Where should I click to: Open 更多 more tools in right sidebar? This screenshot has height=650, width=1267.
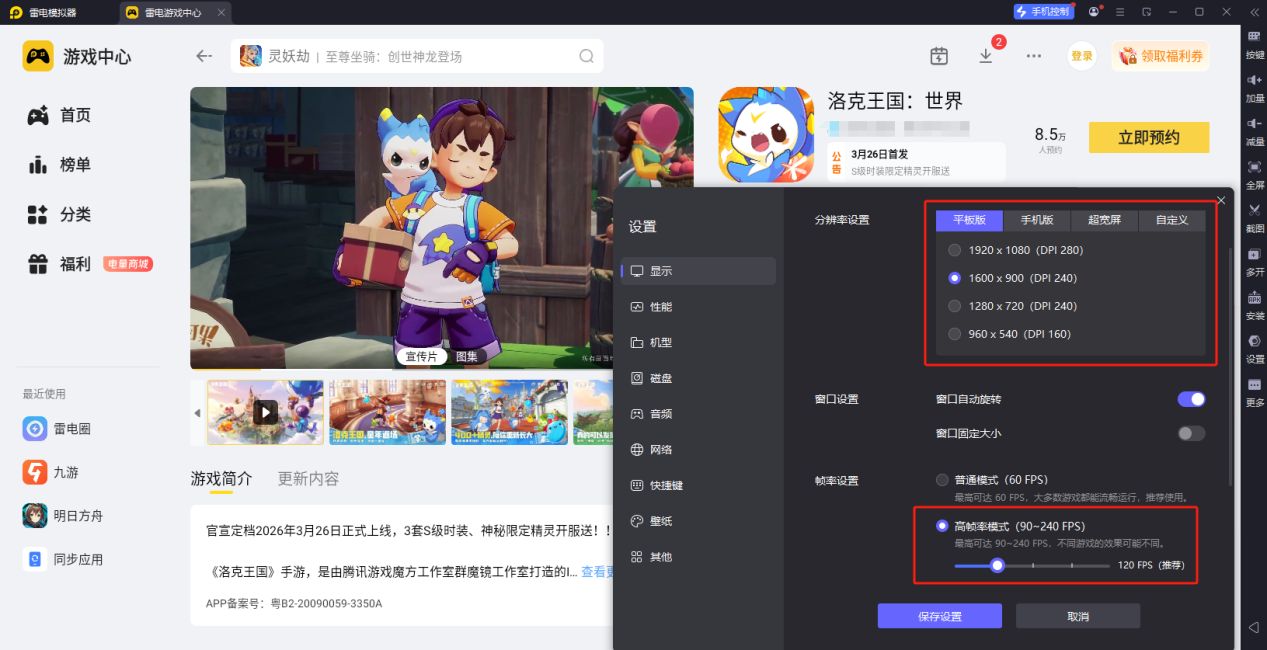click(x=1254, y=392)
